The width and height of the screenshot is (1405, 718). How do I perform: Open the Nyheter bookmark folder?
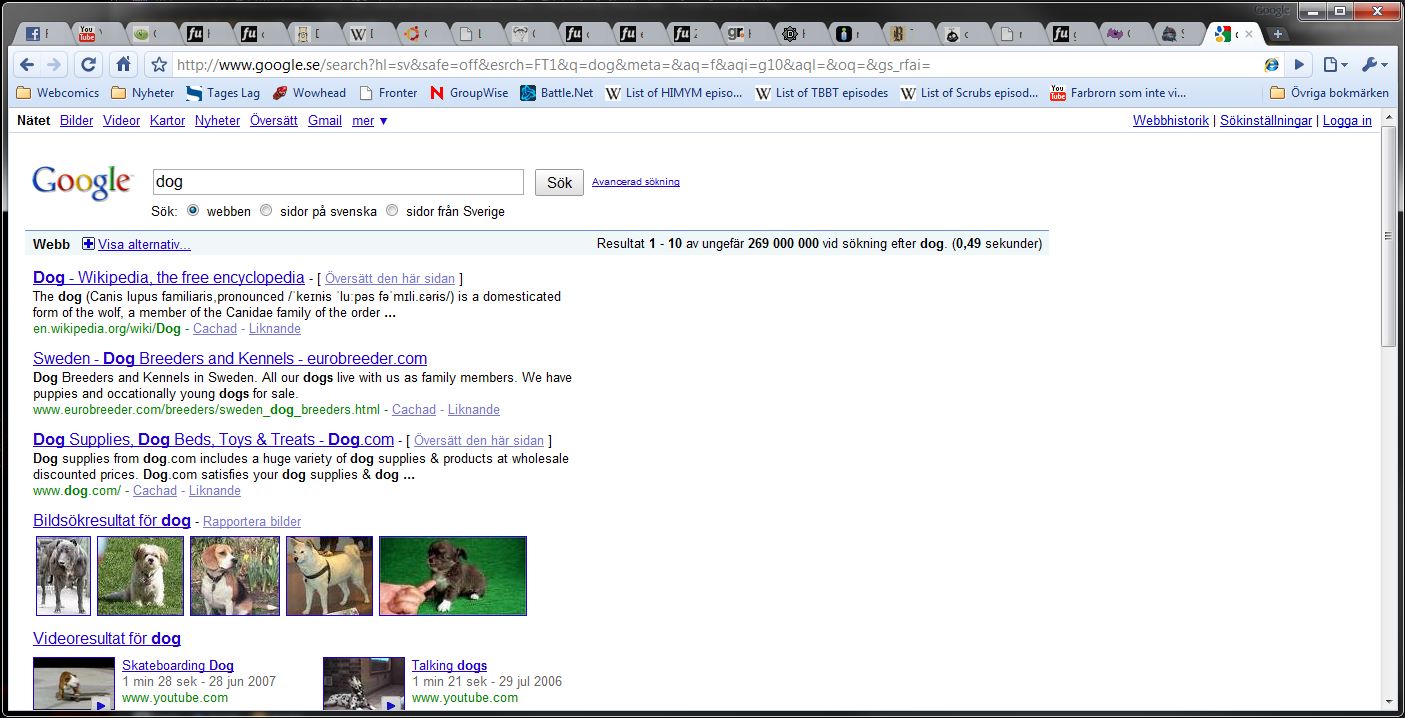click(143, 93)
